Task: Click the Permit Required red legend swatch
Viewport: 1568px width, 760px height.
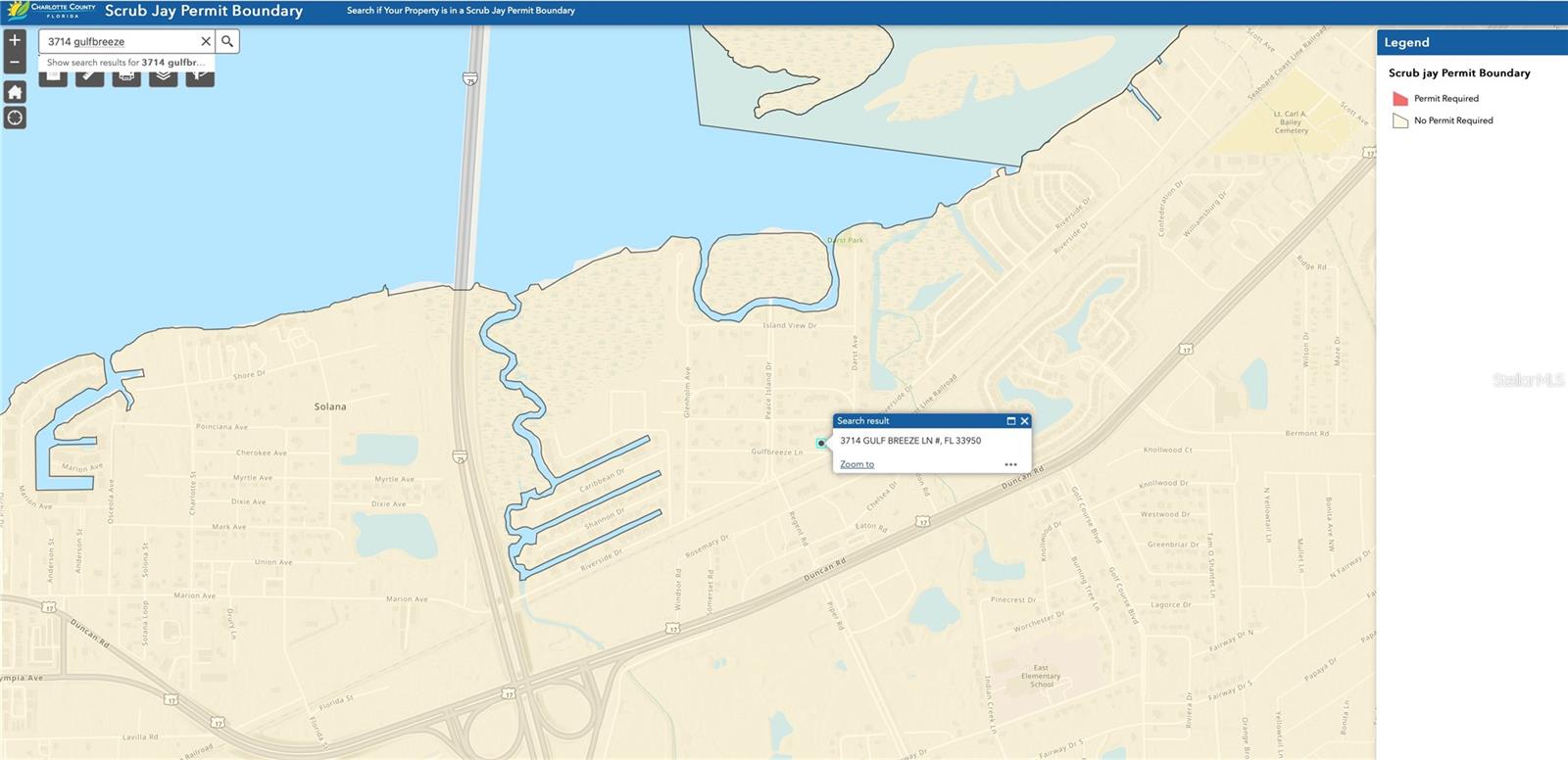Action: (x=1400, y=99)
